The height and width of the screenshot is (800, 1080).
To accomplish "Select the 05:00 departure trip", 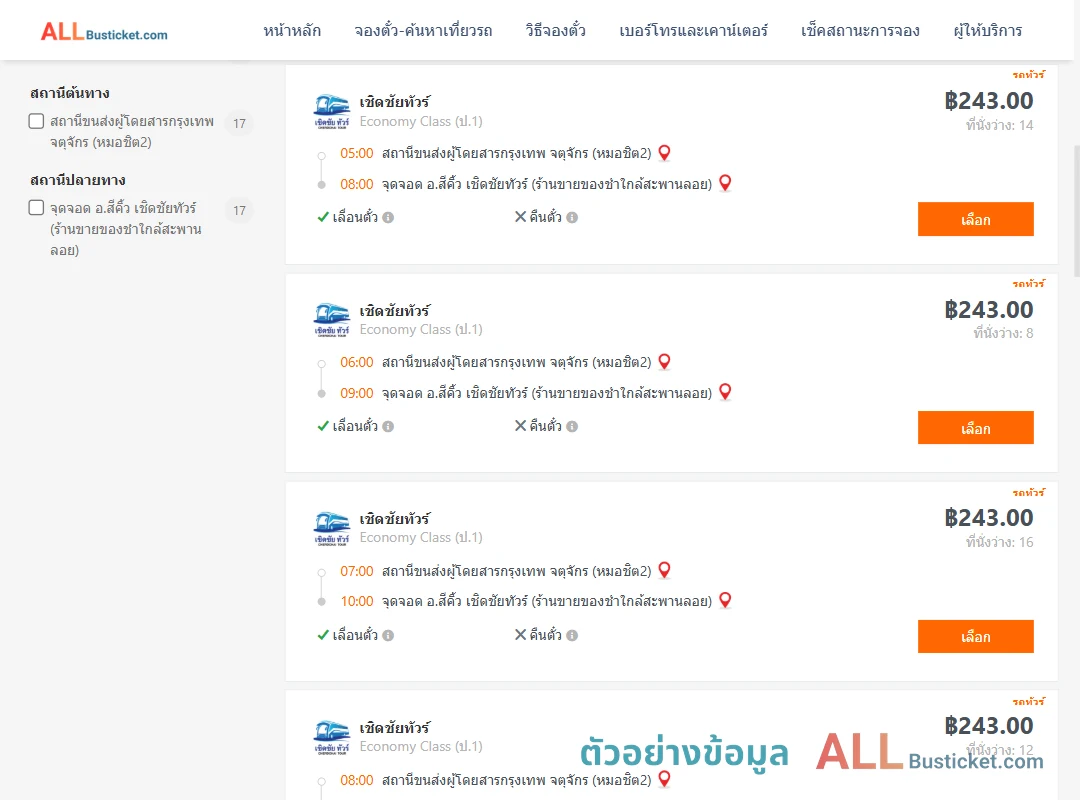I will click(x=975, y=219).
